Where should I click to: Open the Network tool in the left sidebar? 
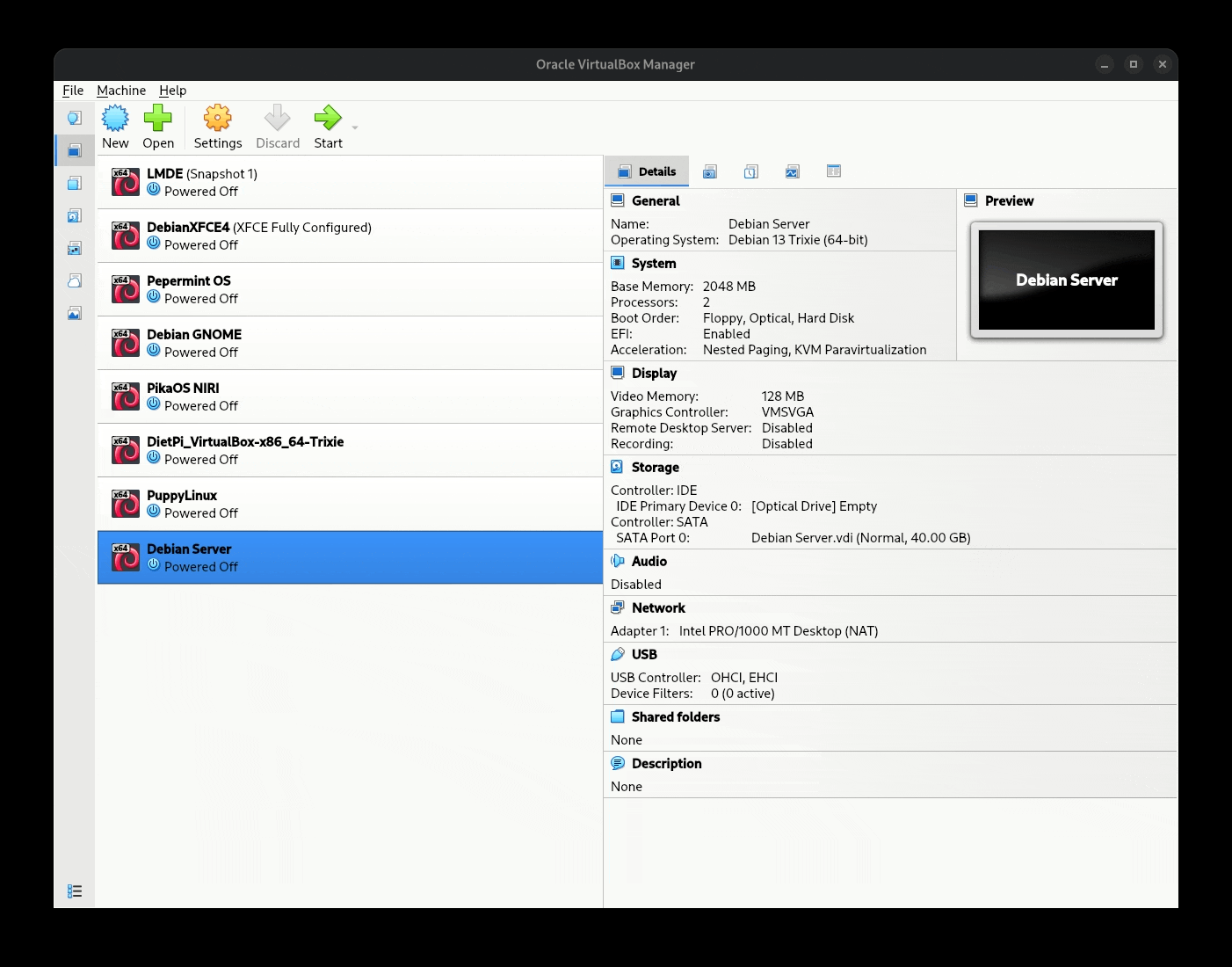(75, 248)
